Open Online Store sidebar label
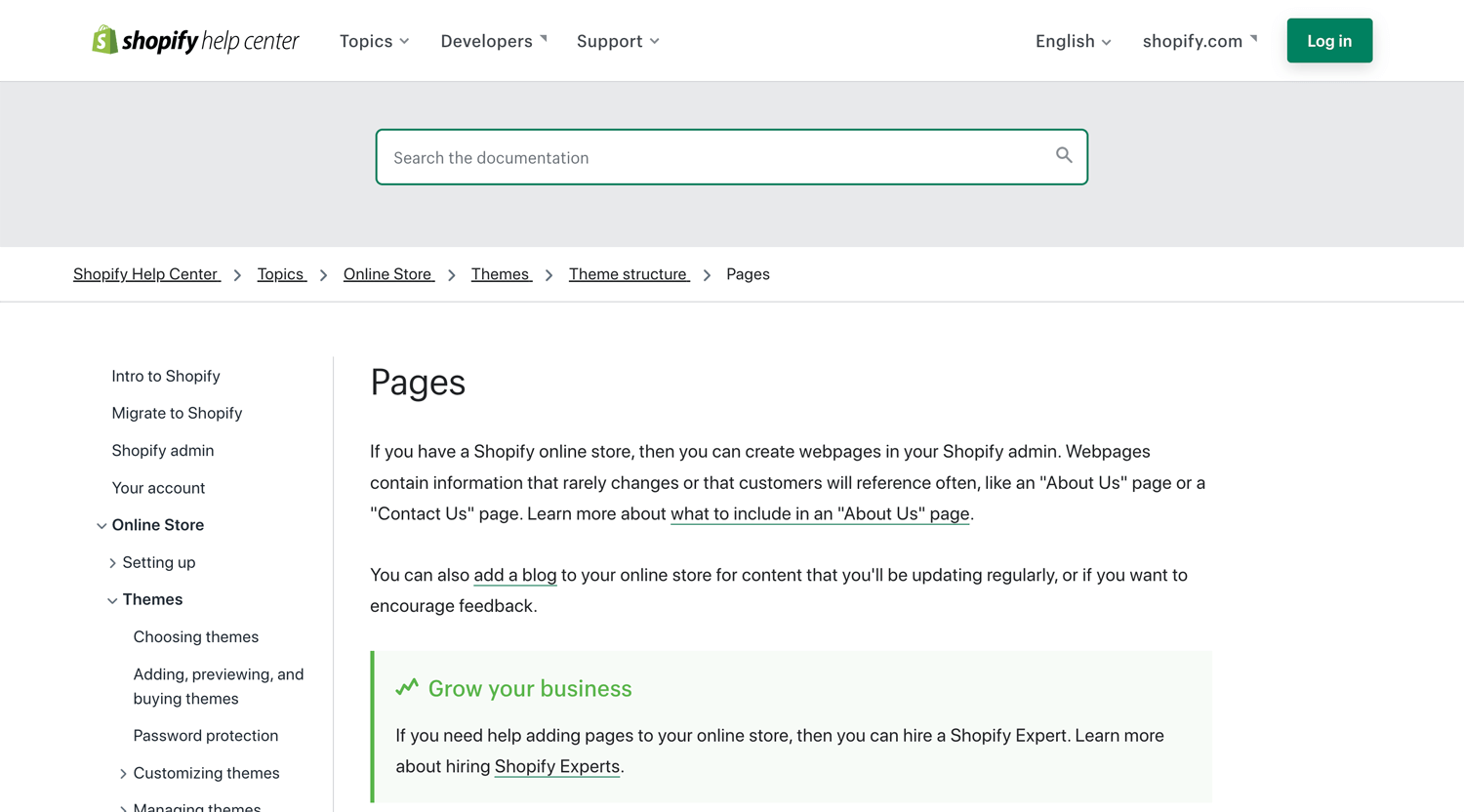1464x812 pixels. 158,525
